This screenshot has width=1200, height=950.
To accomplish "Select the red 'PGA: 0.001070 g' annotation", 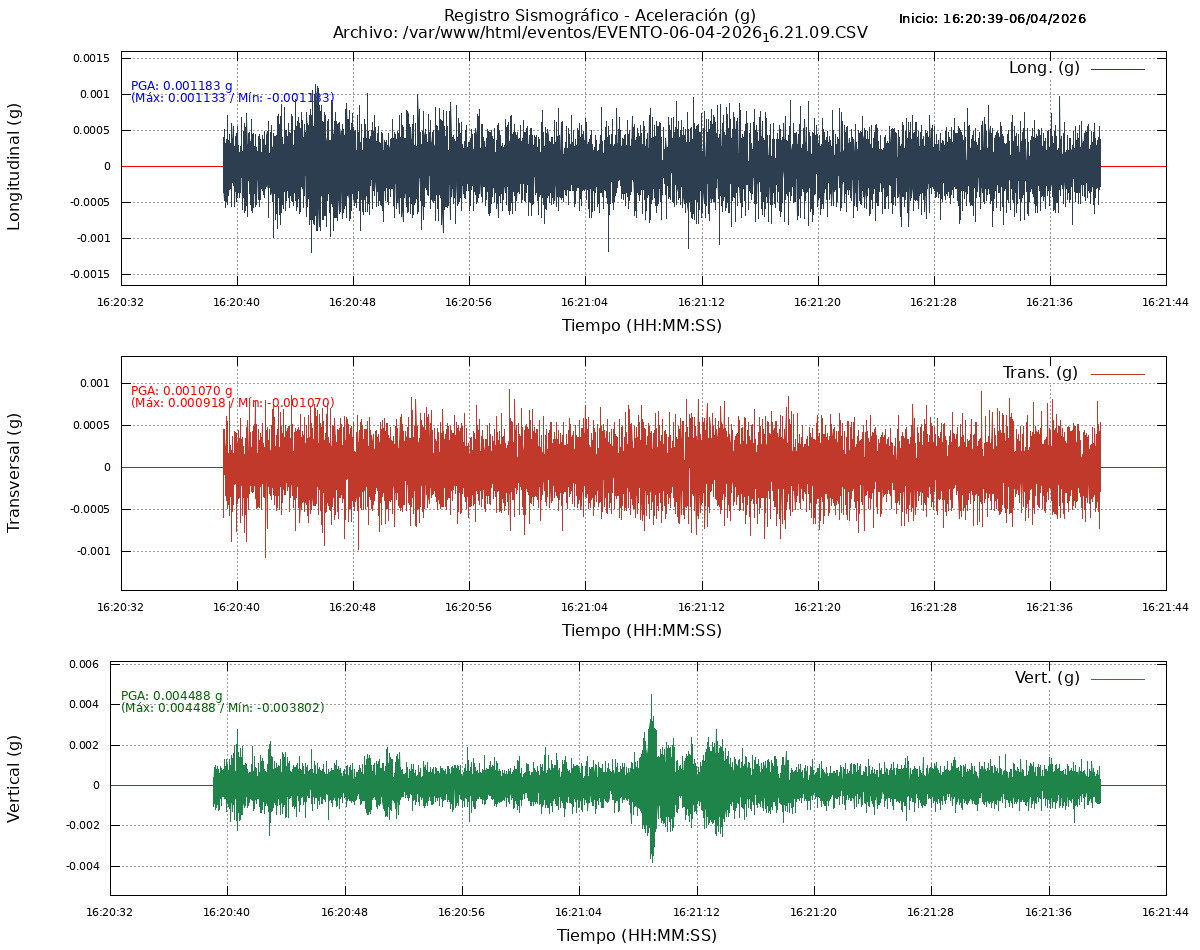I will click(181, 391).
